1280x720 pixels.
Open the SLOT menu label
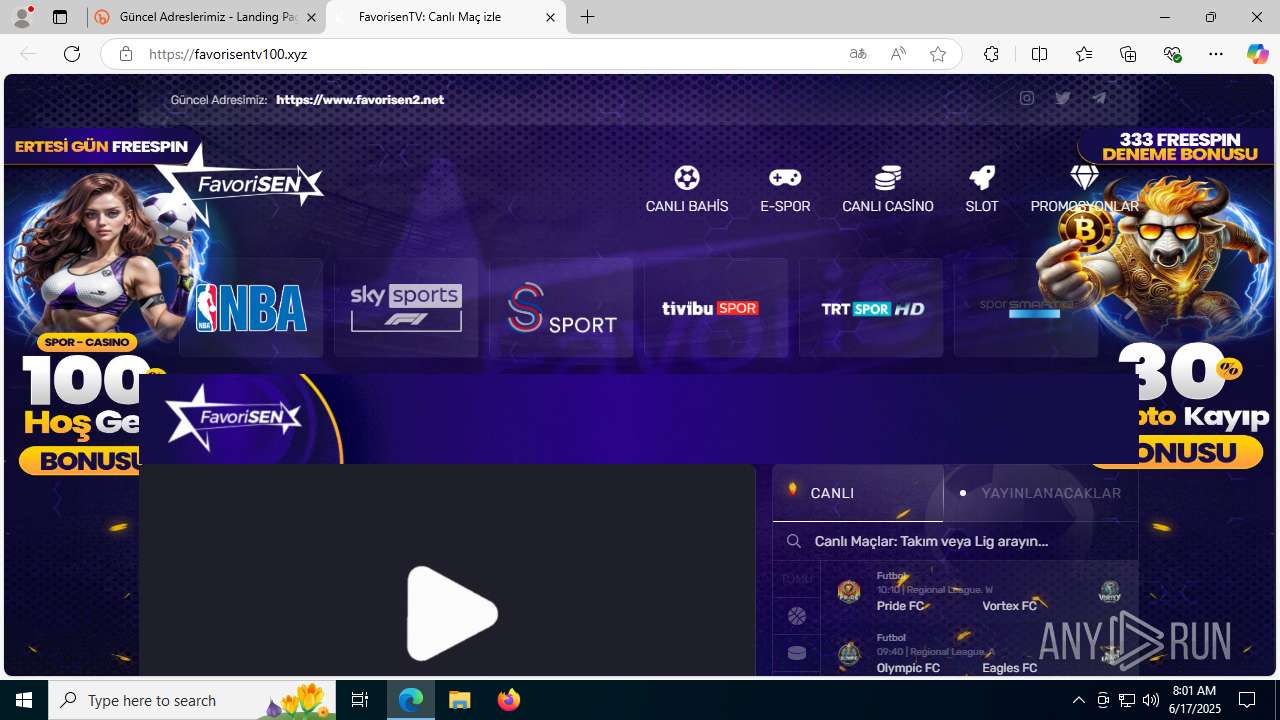pyautogui.click(x=982, y=206)
